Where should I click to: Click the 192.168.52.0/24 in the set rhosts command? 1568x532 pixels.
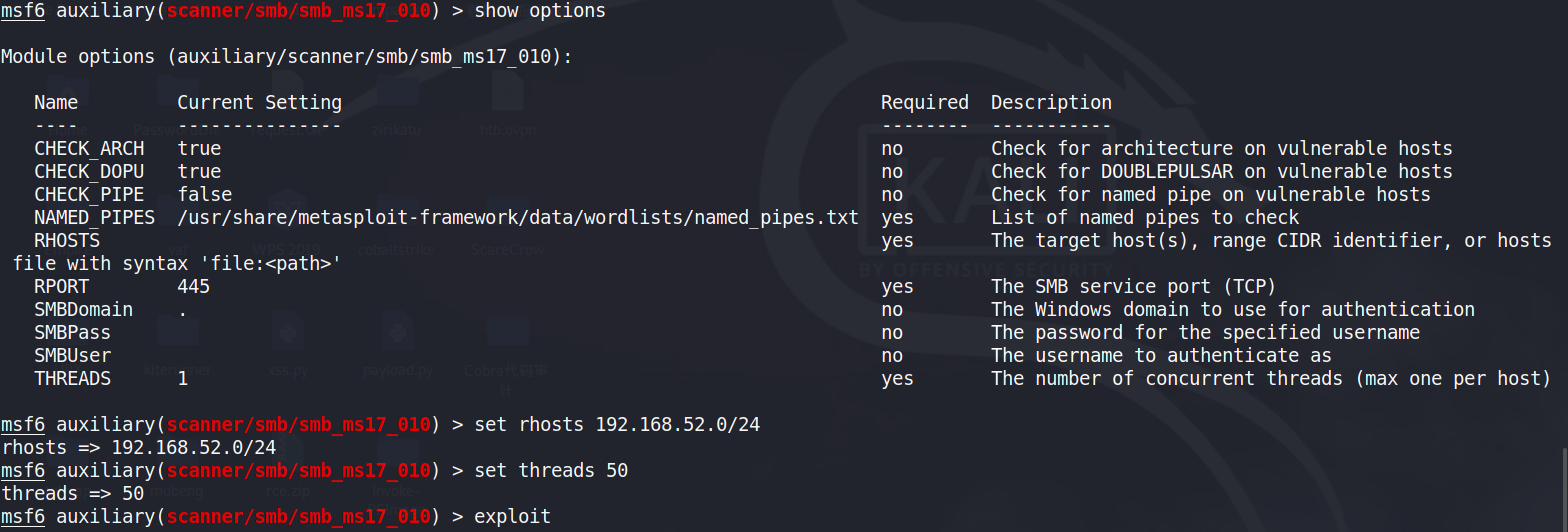(x=677, y=425)
